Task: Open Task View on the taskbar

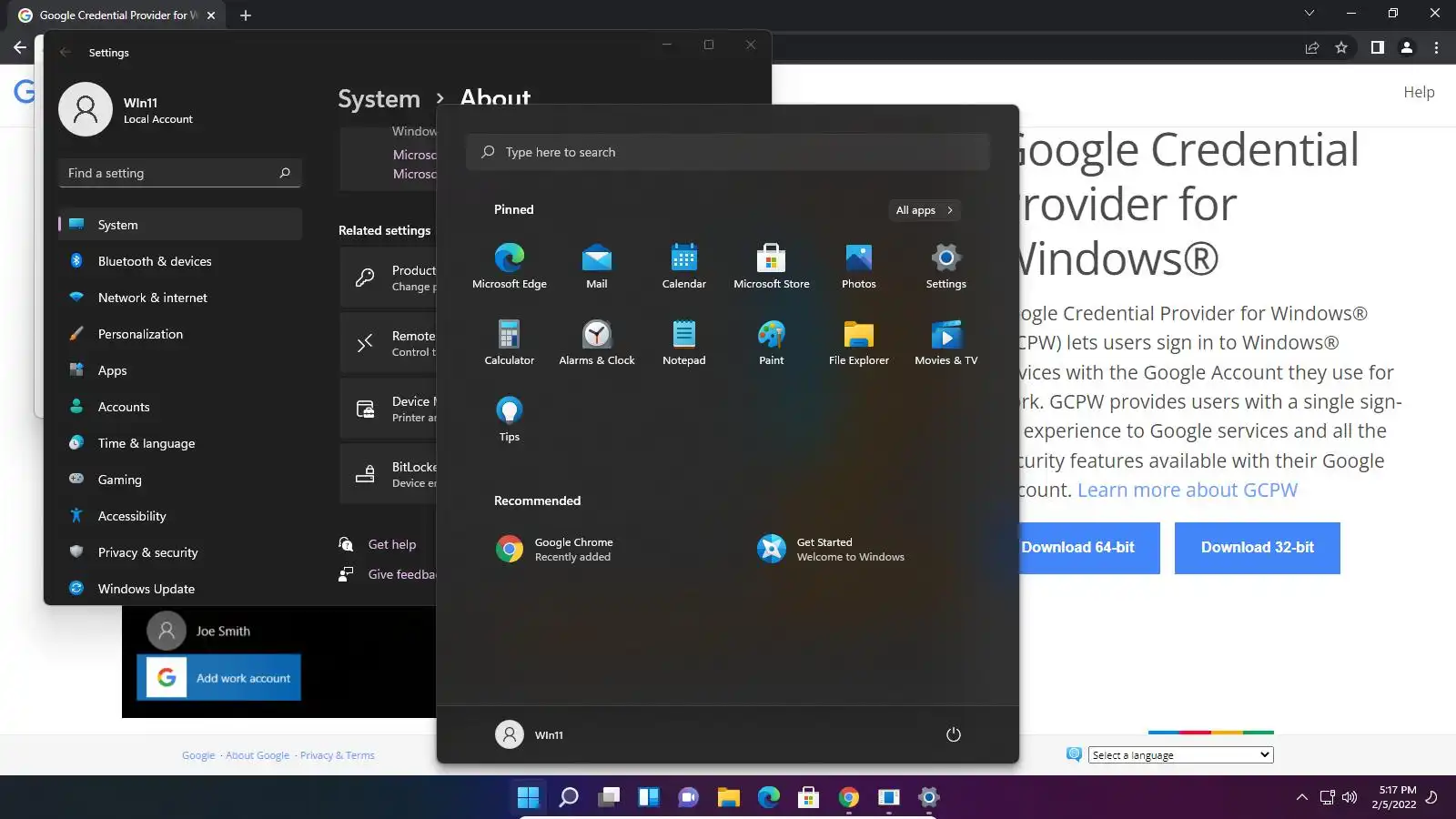Action: coord(609,797)
